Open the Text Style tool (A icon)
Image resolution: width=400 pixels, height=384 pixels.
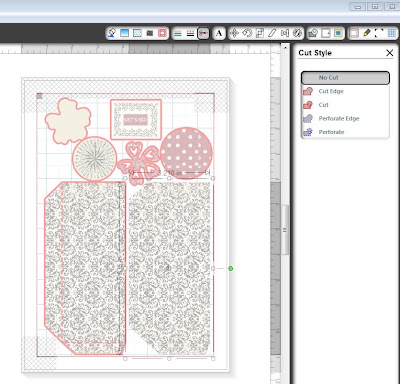pos(219,33)
